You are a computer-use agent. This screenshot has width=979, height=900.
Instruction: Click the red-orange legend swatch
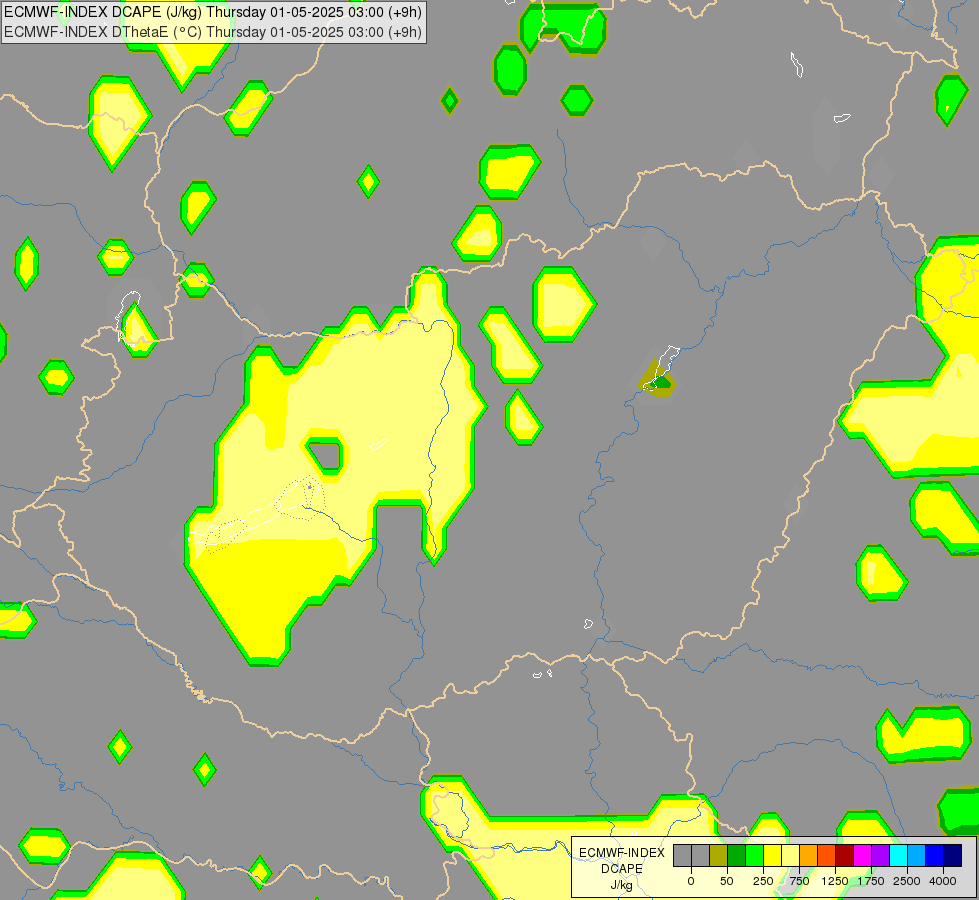[x=827, y=855]
